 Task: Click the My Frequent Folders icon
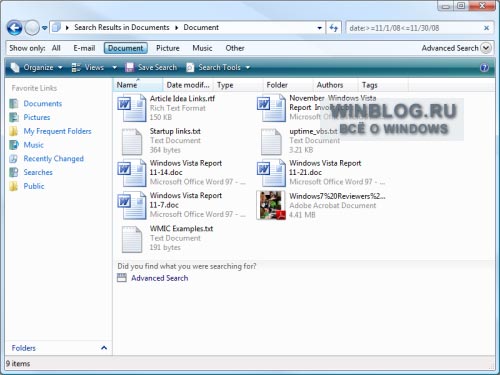[14, 131]
